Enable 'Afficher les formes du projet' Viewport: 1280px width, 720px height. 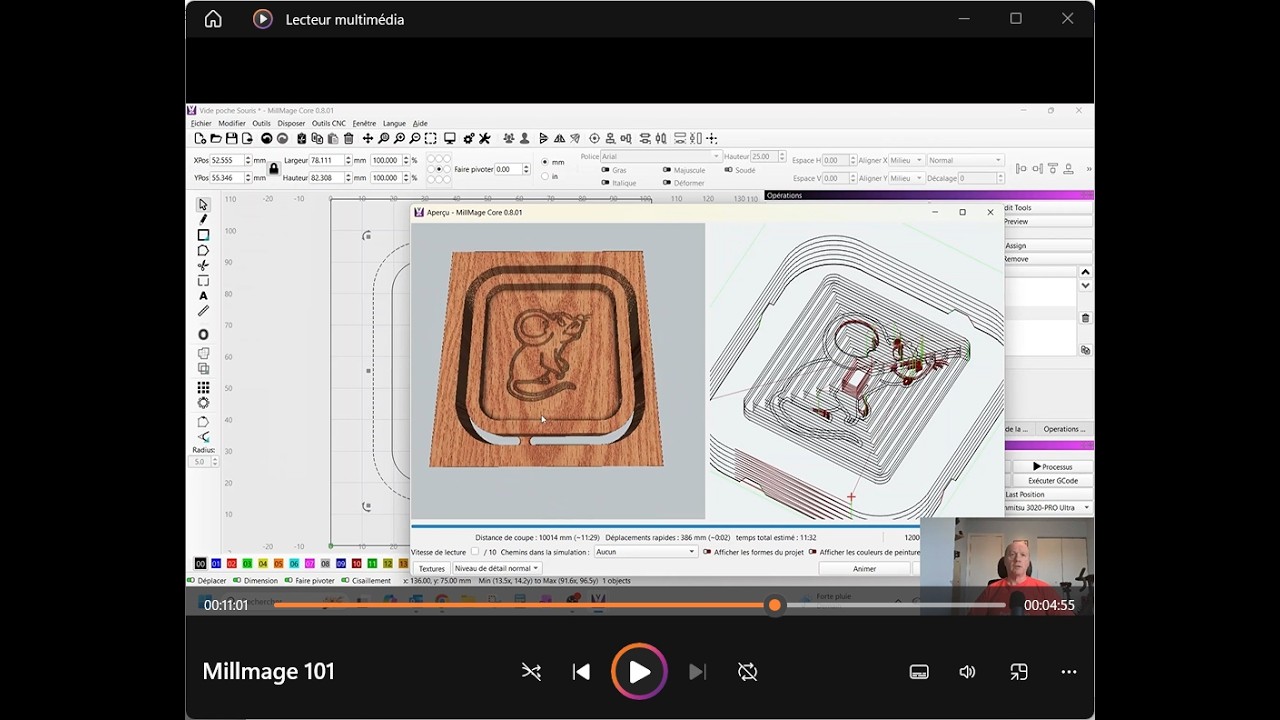coord(707,552)
